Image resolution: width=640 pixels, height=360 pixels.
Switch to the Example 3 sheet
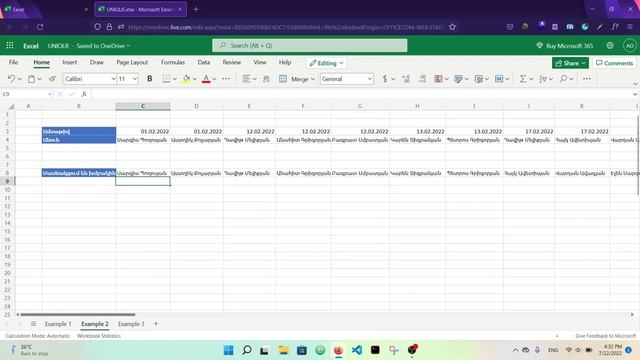point(131,324)
